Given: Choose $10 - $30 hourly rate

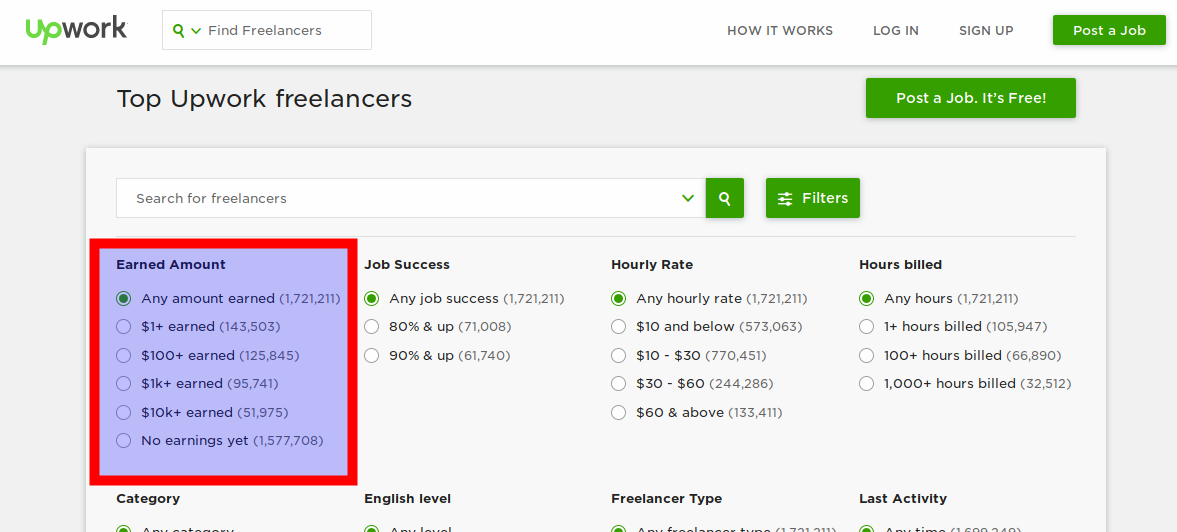Looking at the screenshot, I should [619, 355].
